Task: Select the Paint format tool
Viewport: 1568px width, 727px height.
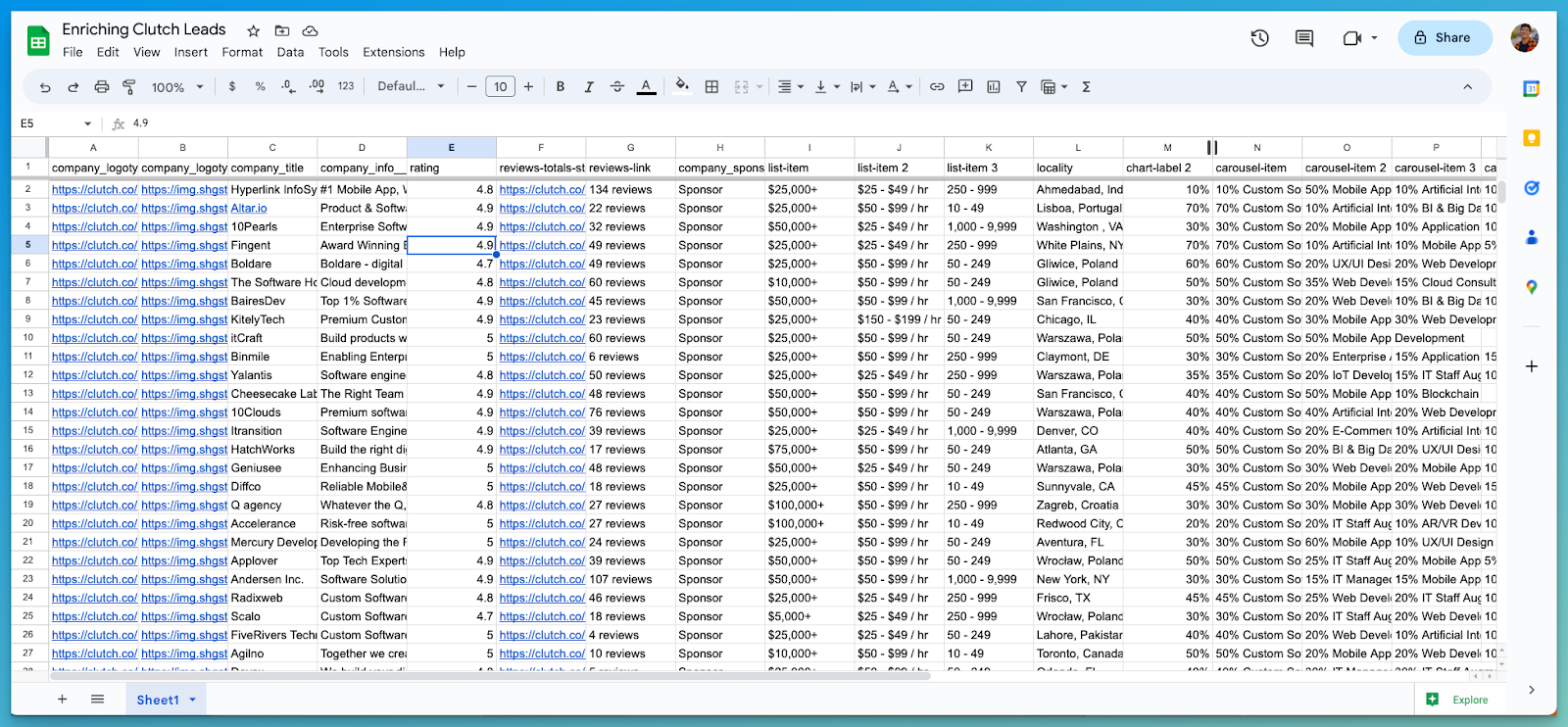Action: [x=129, y=87]
